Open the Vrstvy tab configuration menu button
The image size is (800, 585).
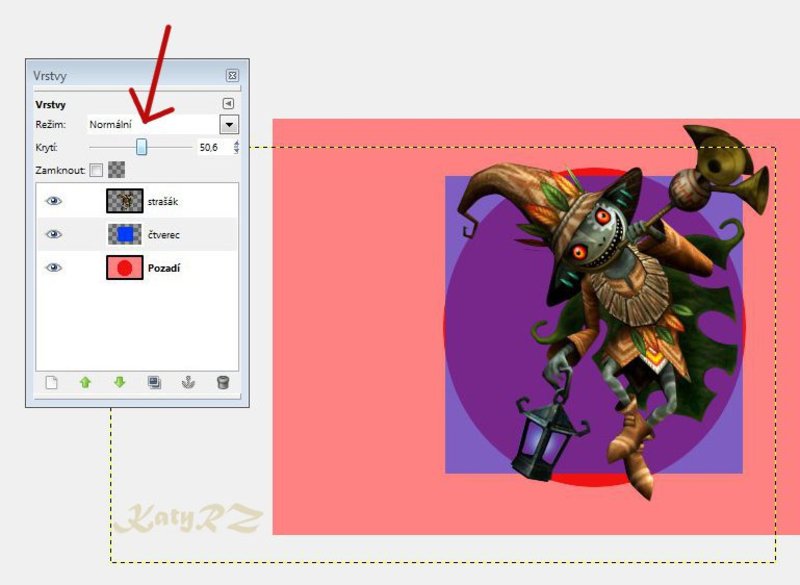pyautogui.click(x=228, y=104)
